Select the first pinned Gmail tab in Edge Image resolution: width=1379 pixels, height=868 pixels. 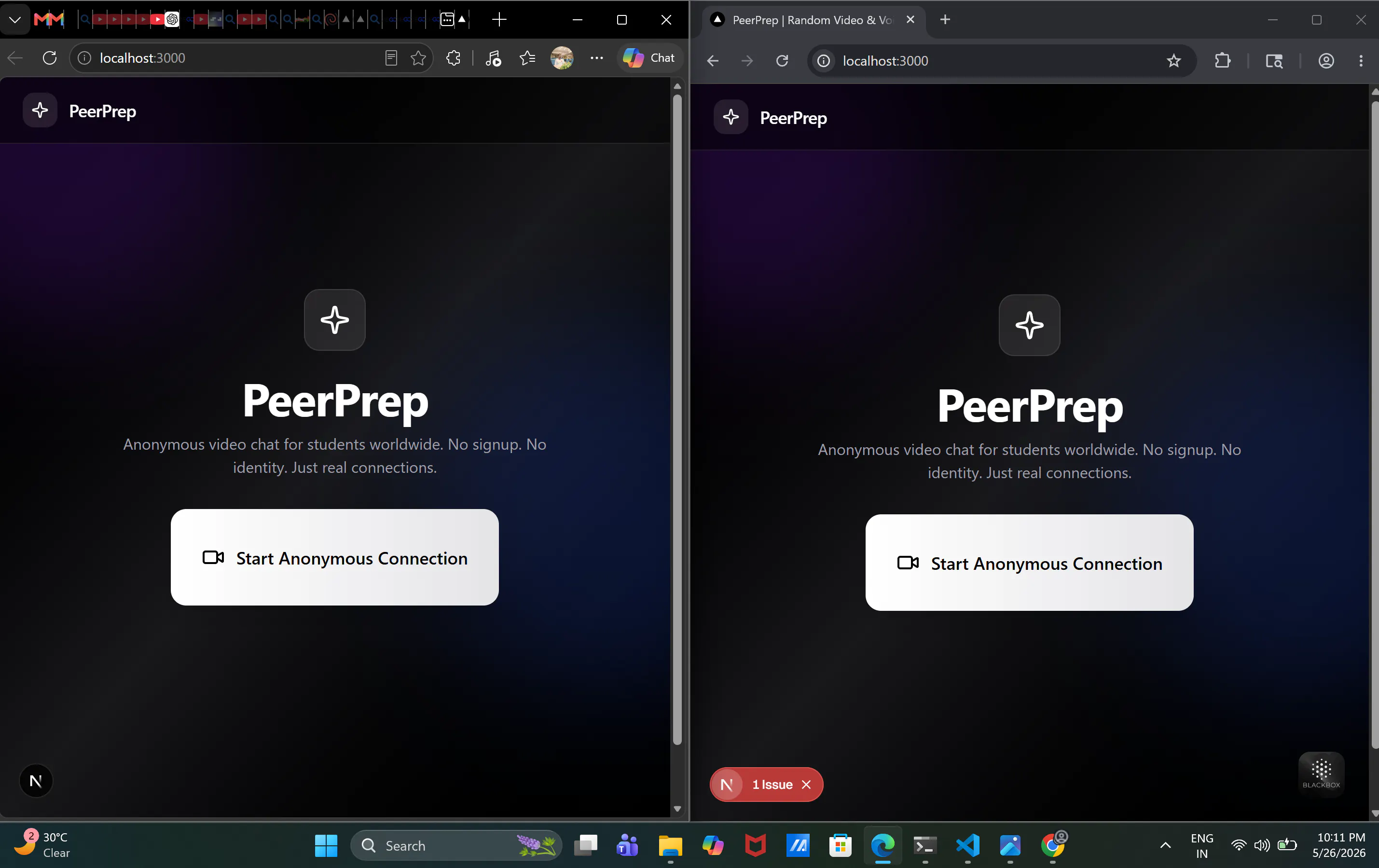pos(41,19)
